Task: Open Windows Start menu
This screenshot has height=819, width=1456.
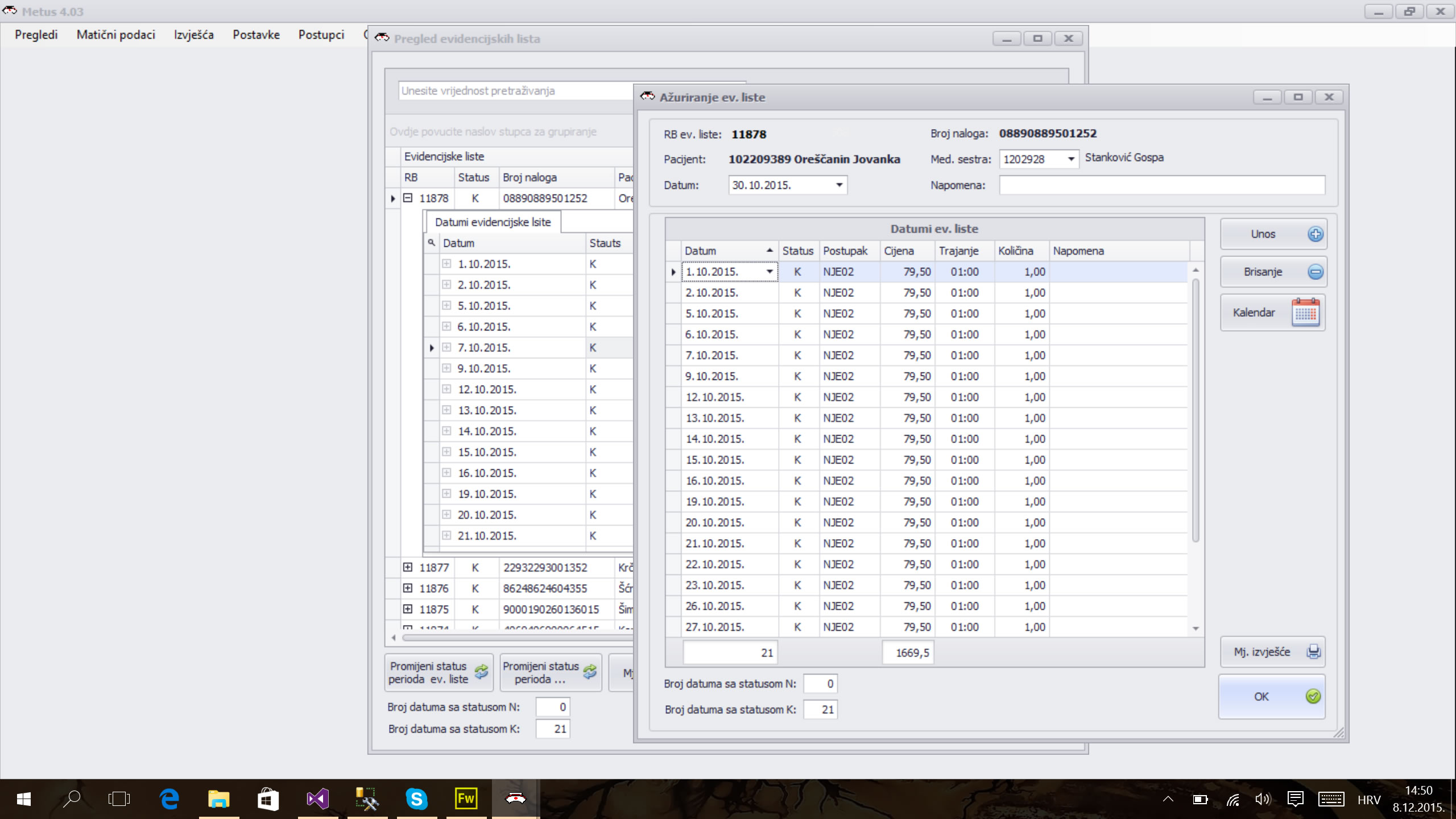Action: [x=23, y=799]
